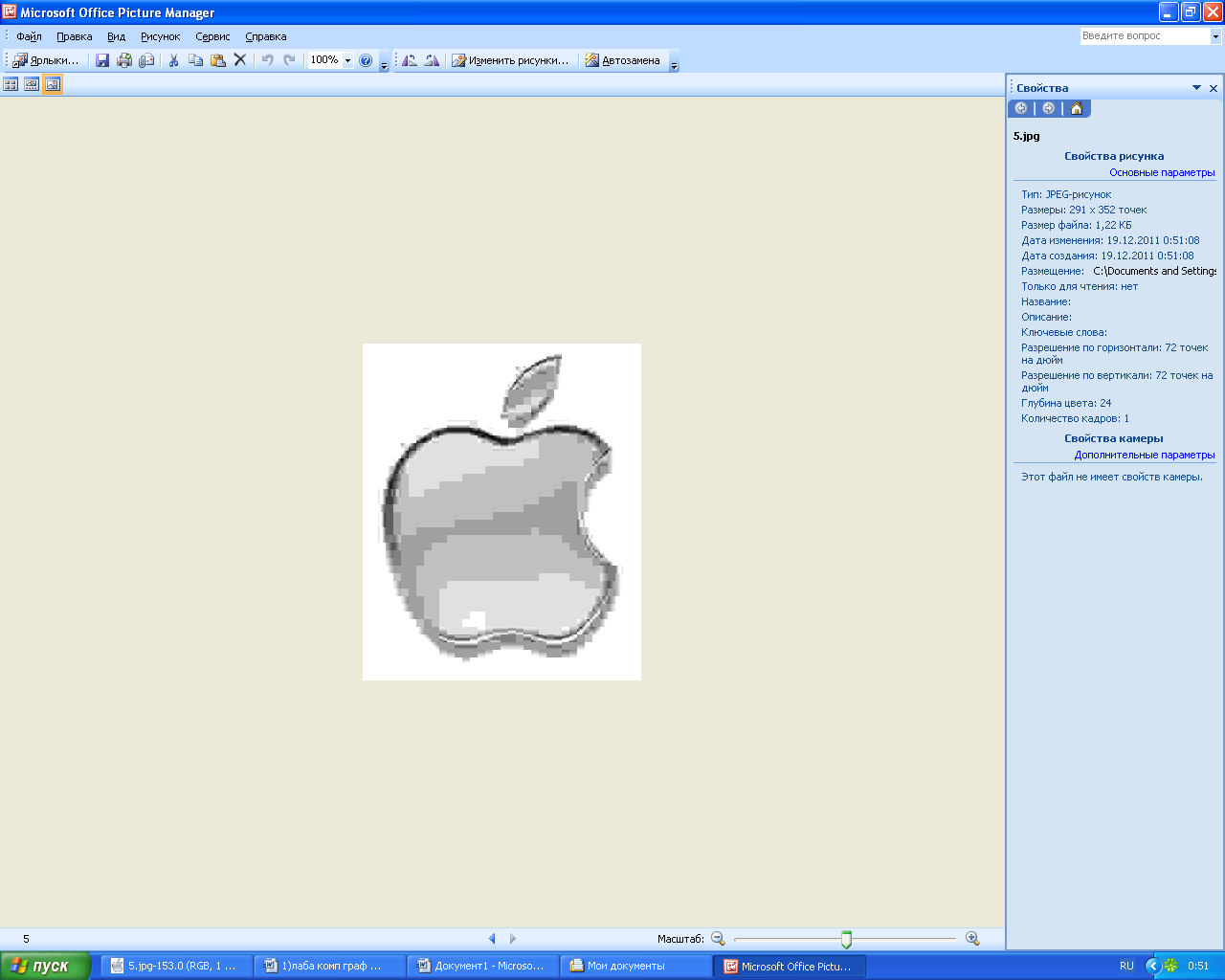Click the Дата изменения property line
1225x980 pixels.
1110,240
